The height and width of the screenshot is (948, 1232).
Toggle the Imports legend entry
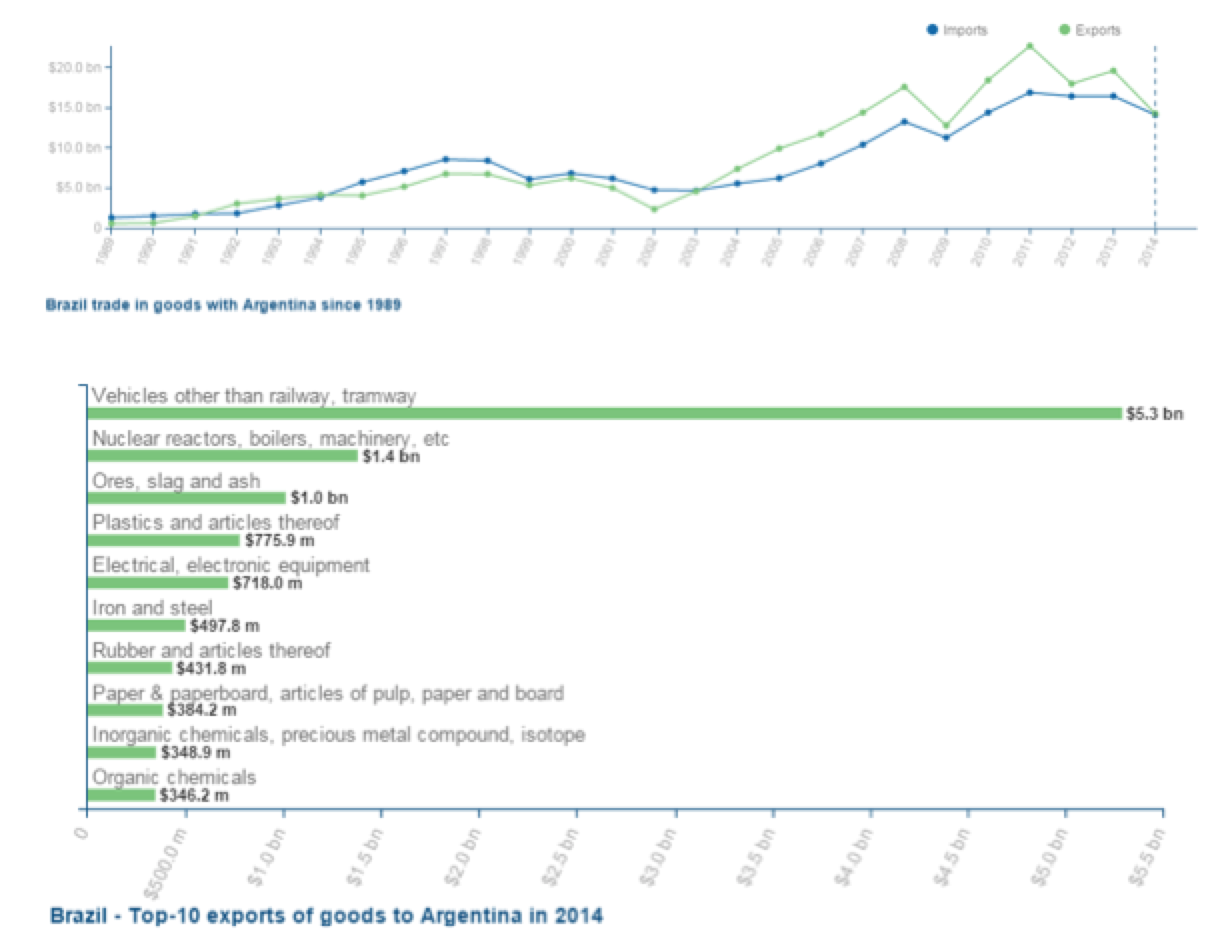click(957, 30)
